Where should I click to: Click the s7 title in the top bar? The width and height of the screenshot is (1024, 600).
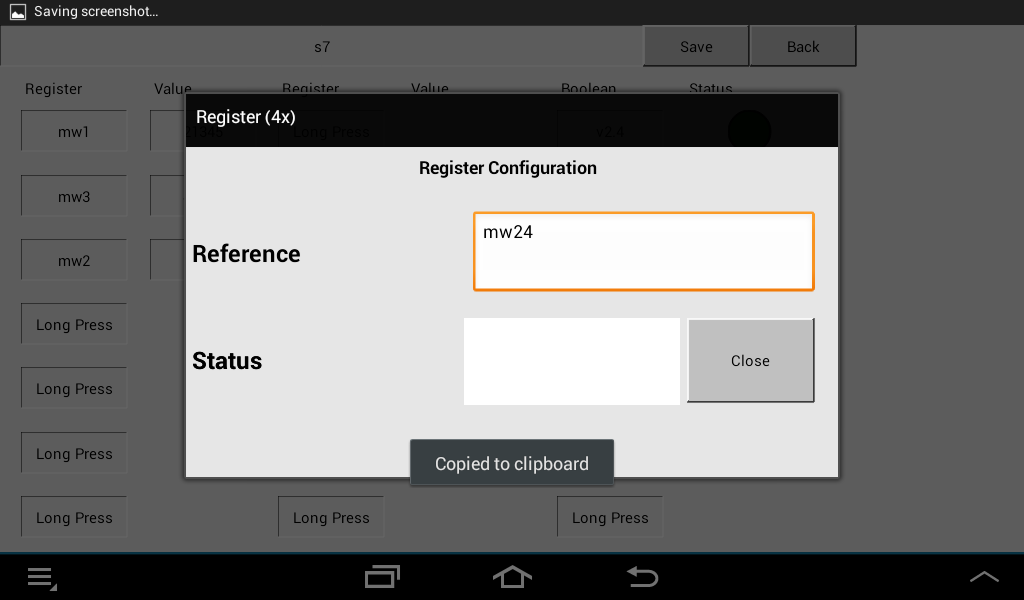[x=322, y=46]
